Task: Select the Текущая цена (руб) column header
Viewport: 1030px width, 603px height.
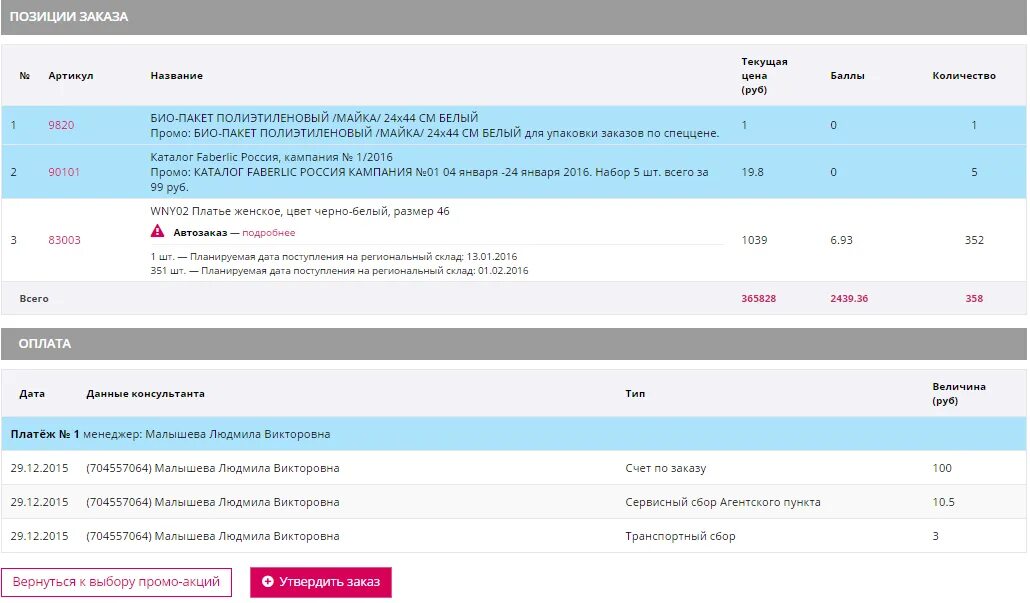Action: pos(765,76)
